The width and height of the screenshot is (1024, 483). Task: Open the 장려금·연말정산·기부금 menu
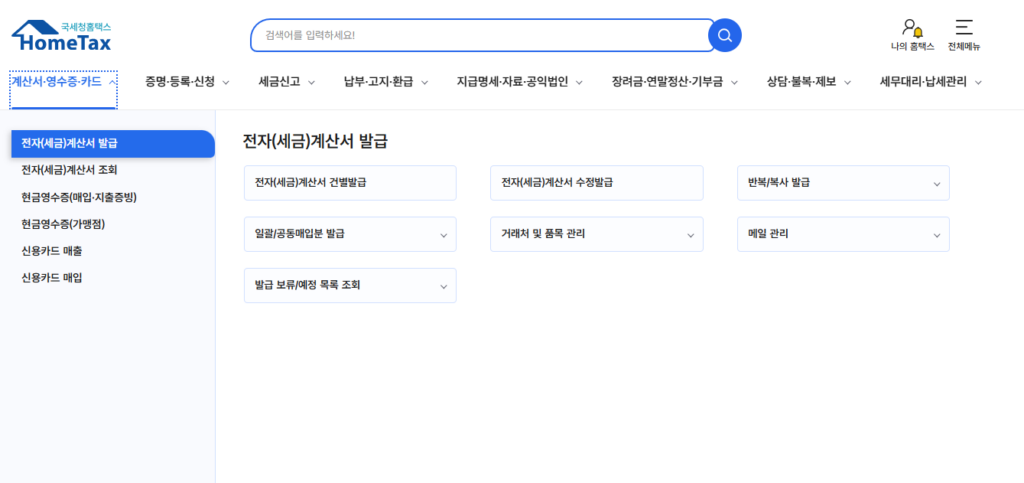point(675,82)
